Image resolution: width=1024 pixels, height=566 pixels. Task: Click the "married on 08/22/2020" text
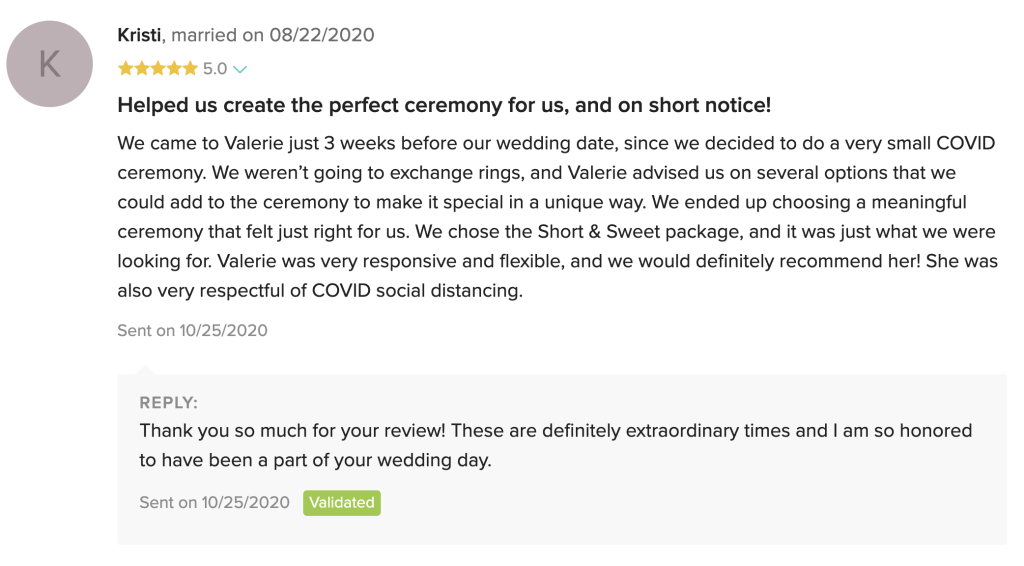coord(273,35)
